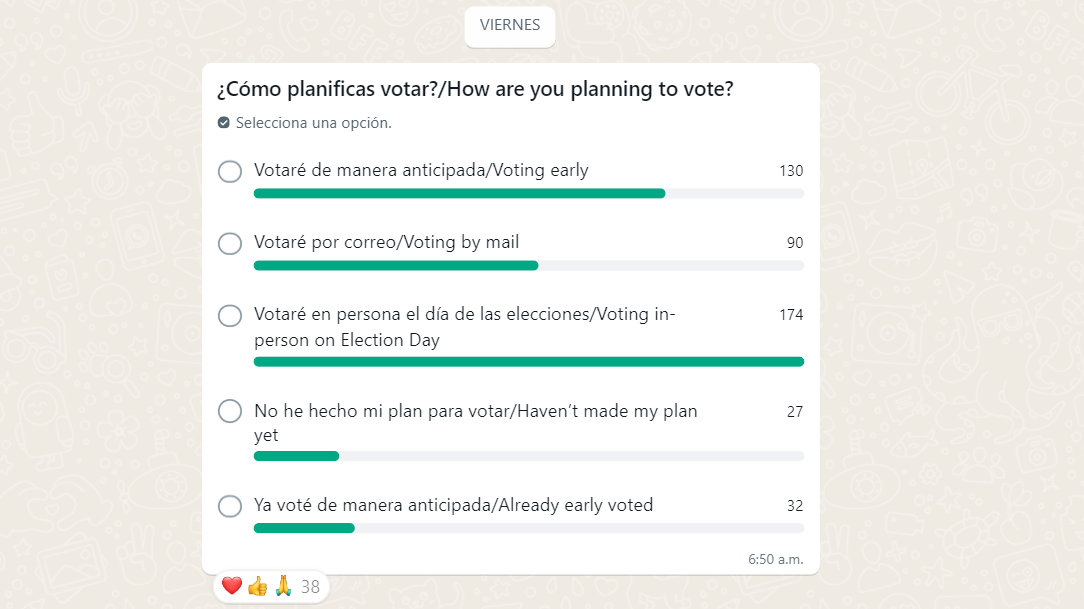Image resolution: width=1084 pixels, height=609 pixels.
Task: Click the thumbs up reaction emoji
Action: point(258,586)
